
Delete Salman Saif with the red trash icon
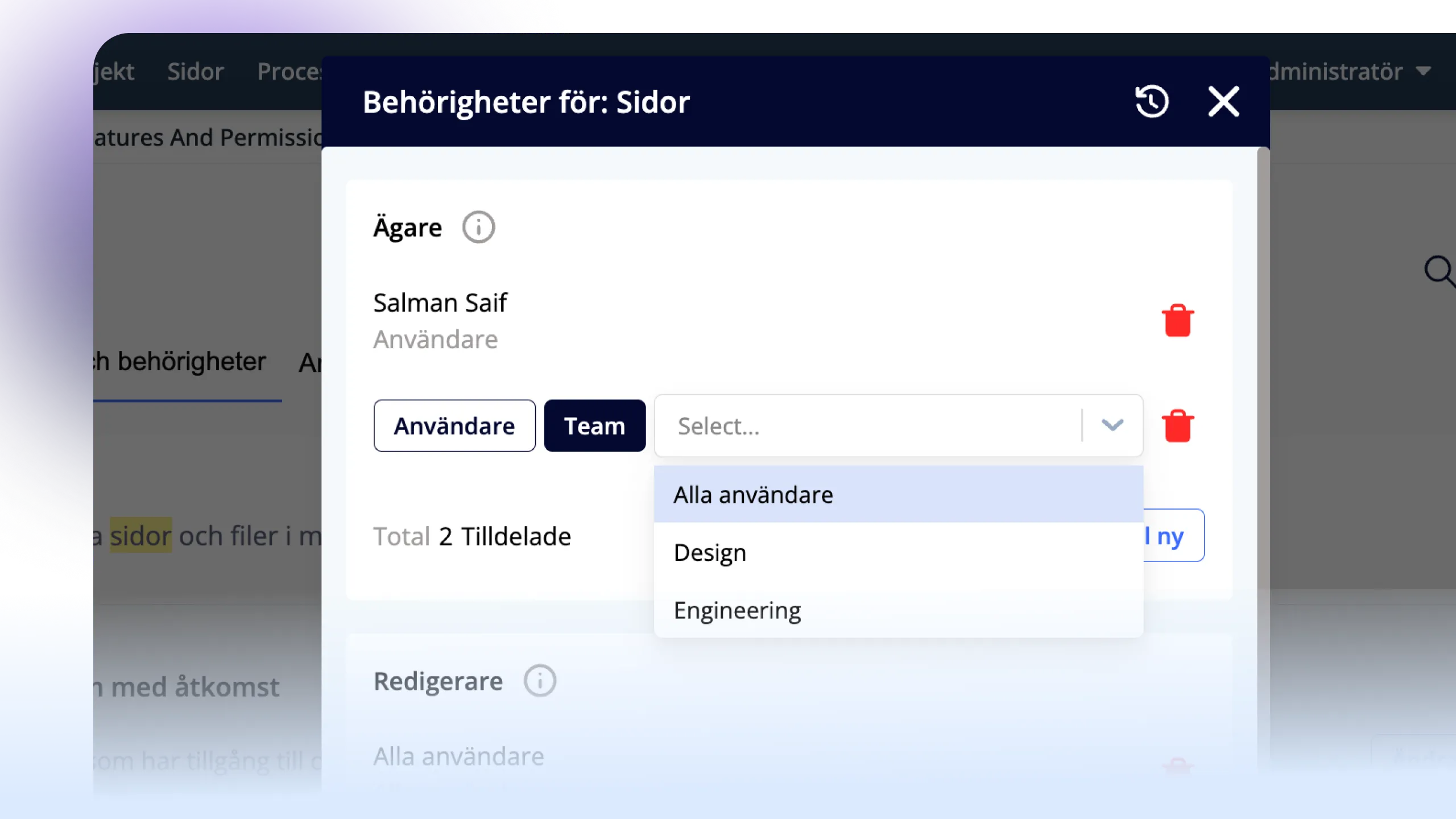coord(1177,320)
